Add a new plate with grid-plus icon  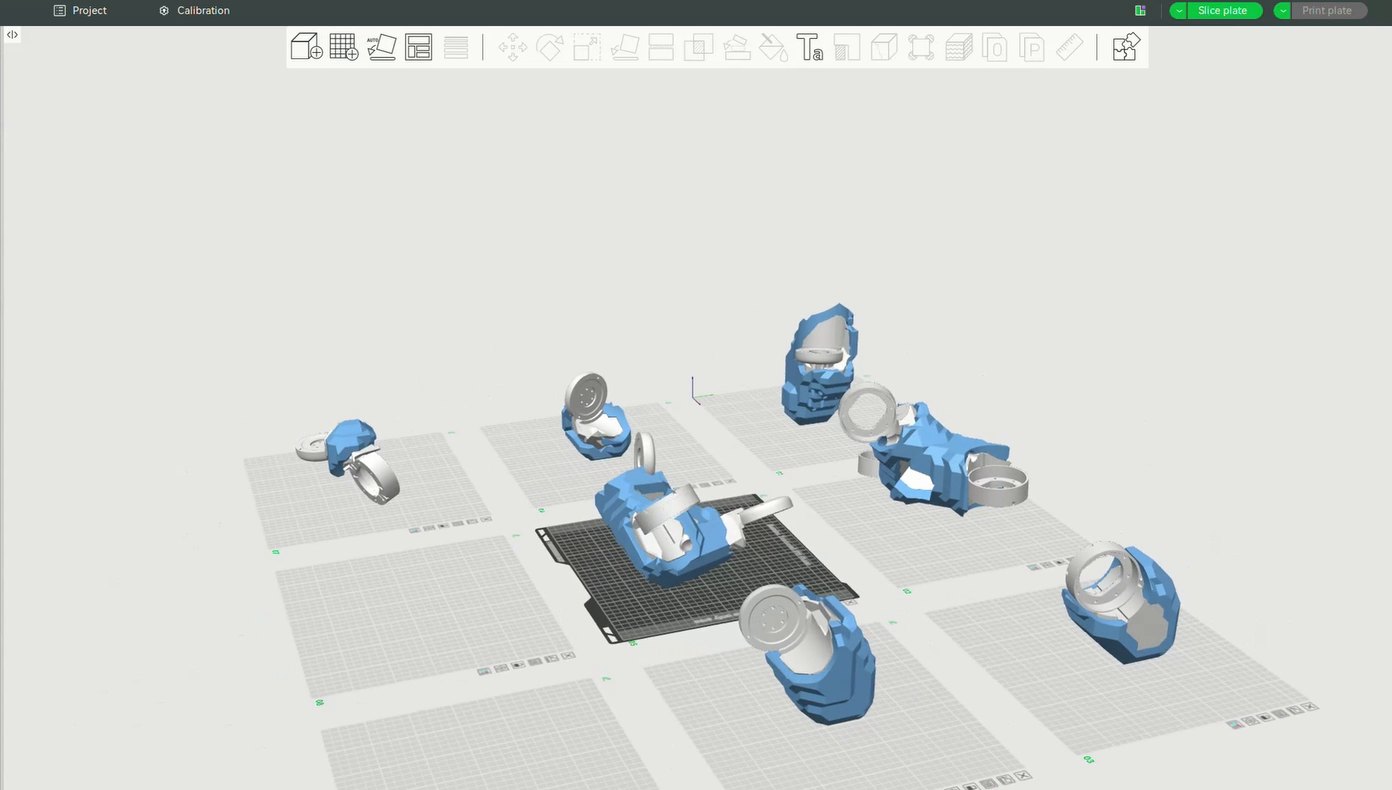click(x=344, y=47)
